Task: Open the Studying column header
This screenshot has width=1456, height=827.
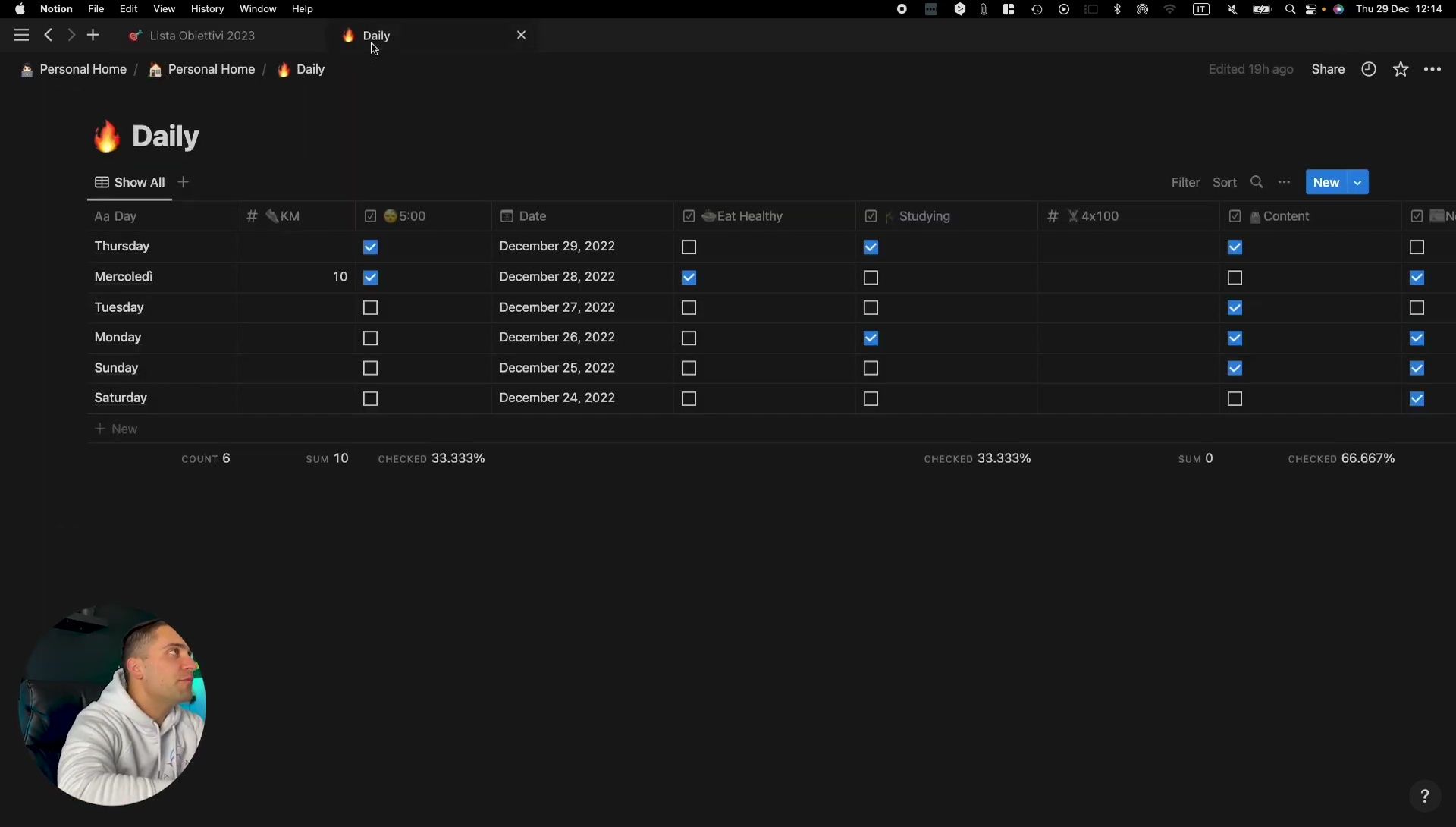Action: (946, 216)
